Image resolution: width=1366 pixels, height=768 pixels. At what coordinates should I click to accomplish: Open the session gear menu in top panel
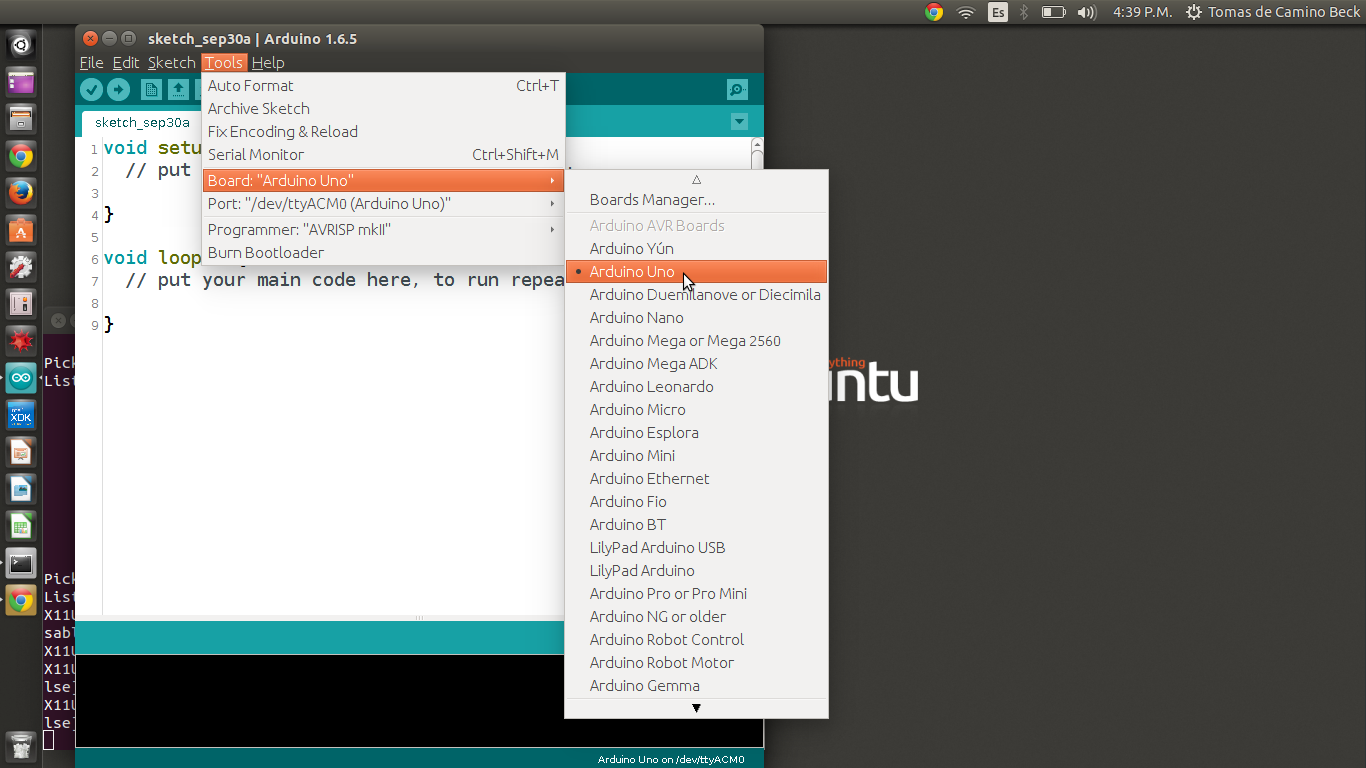pyautogui.click(x=1193, y=12)
